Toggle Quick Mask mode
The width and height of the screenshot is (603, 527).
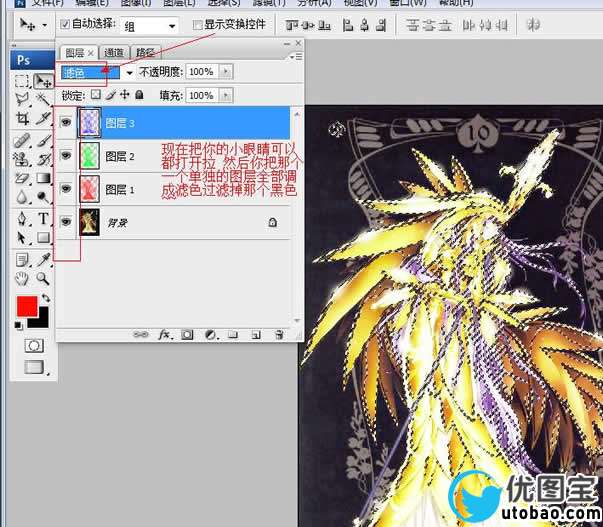pyautogui.click(x=34, y=345)
